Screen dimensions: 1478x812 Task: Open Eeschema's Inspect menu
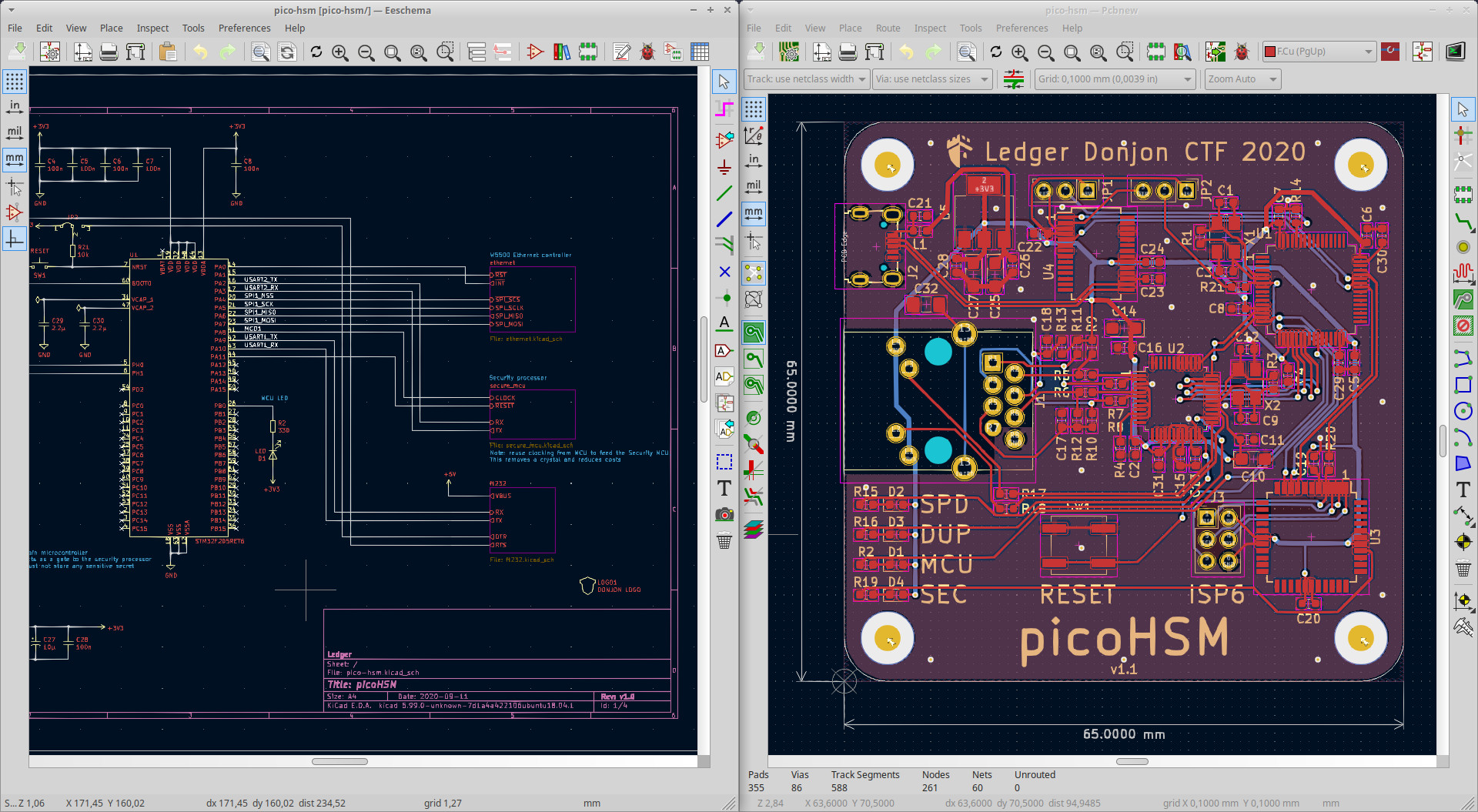click(x=152, y=28)
